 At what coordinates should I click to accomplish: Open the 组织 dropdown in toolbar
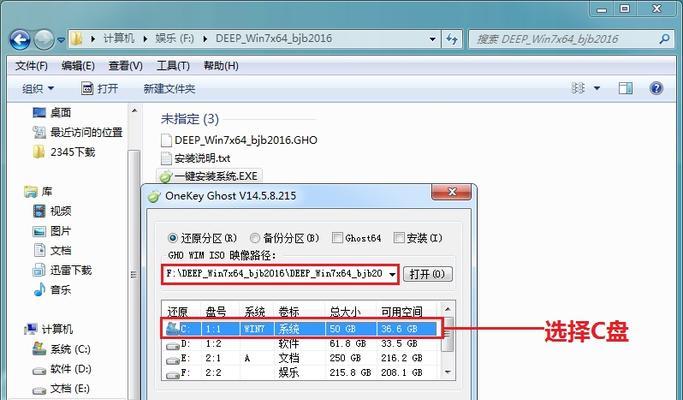tap(38, 89)
